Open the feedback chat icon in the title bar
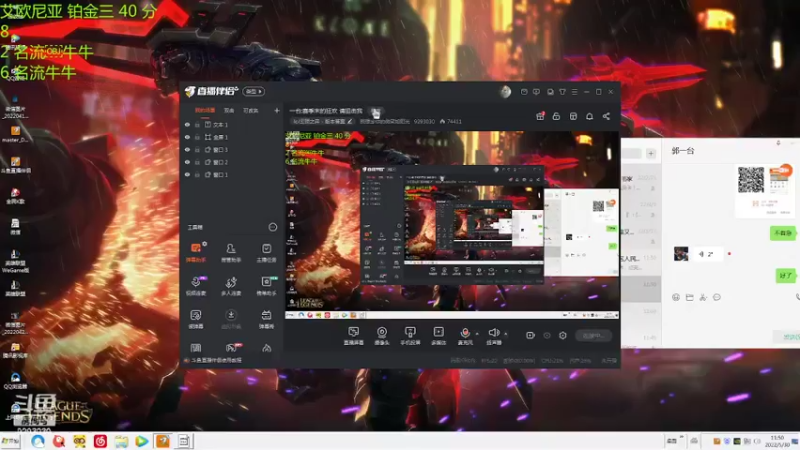Image resolution: width=800 pixels, height=450 pixels. 536,92
